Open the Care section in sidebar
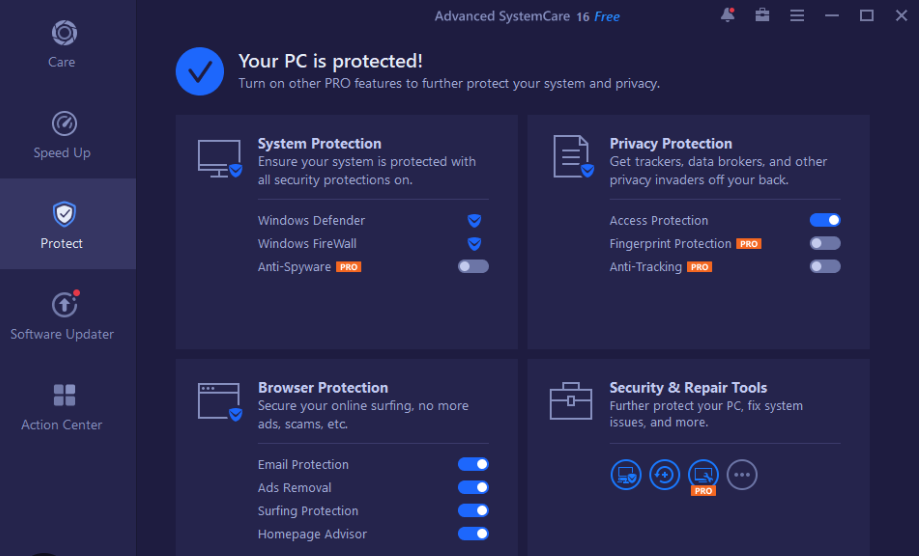This screenshot has height=556, width=919. tap(63, 45)
